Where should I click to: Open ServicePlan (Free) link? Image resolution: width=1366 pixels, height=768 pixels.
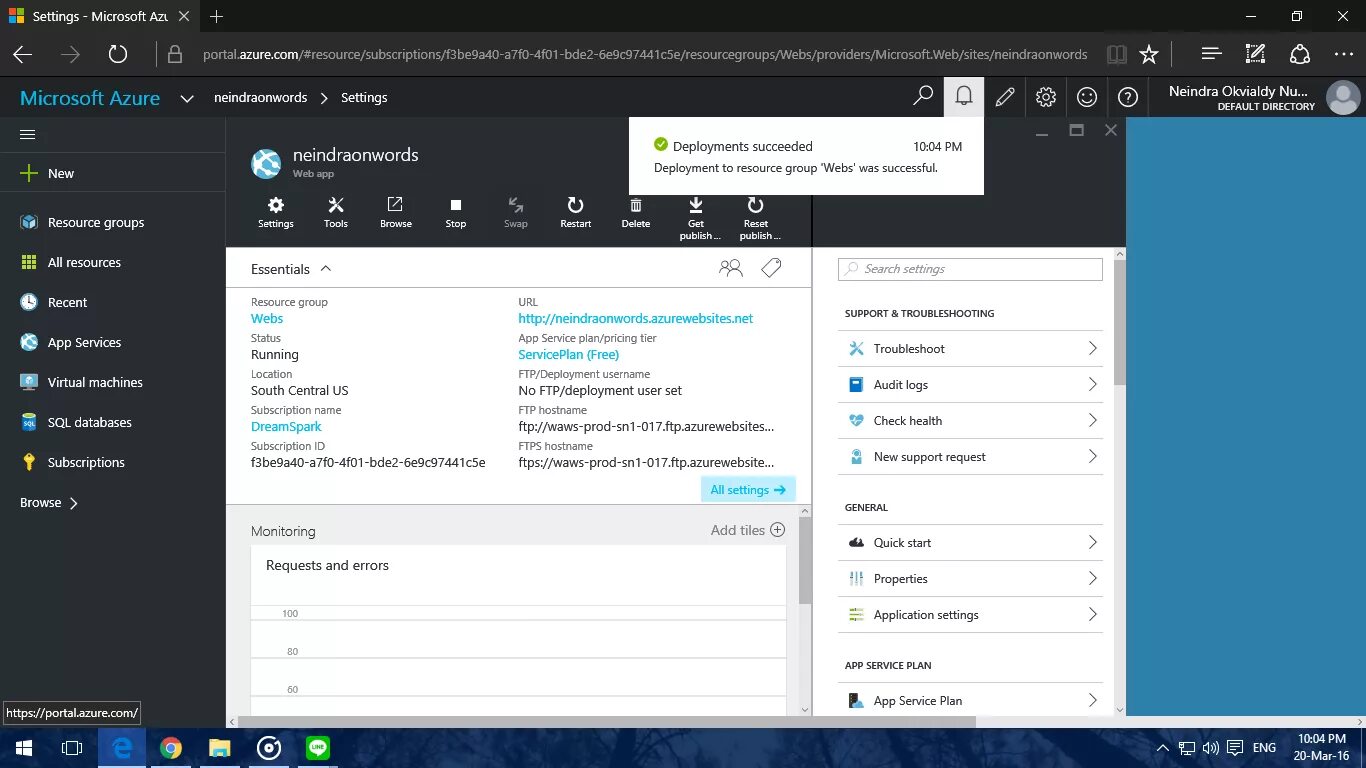[569, 355]
